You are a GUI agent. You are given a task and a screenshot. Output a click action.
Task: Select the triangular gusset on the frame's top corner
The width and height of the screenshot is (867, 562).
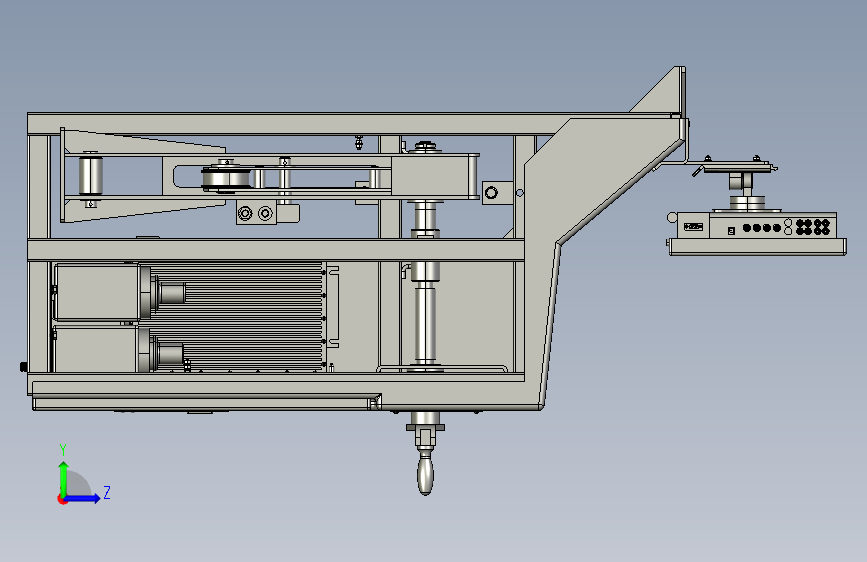pyautogui.click(x=661, y=91)
